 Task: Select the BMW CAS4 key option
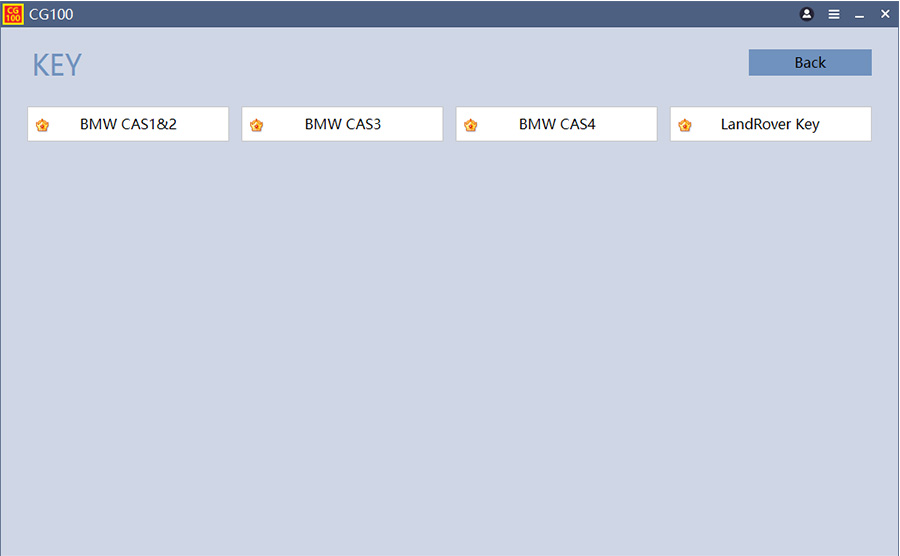557,125
